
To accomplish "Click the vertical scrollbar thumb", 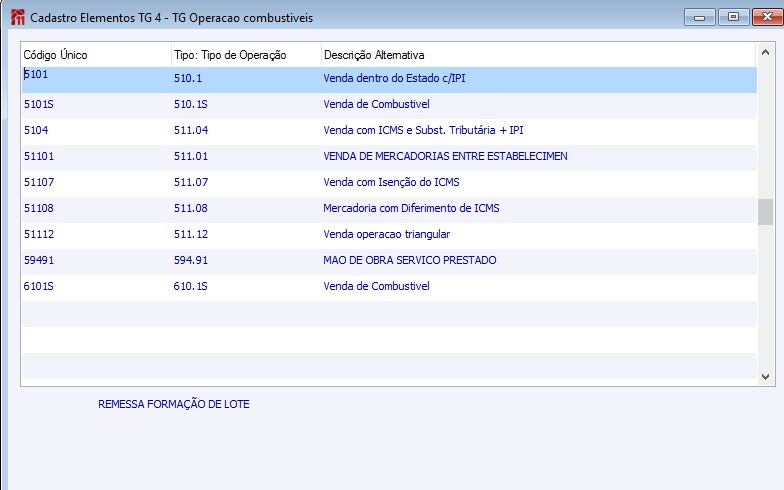I will pos(765,212).
